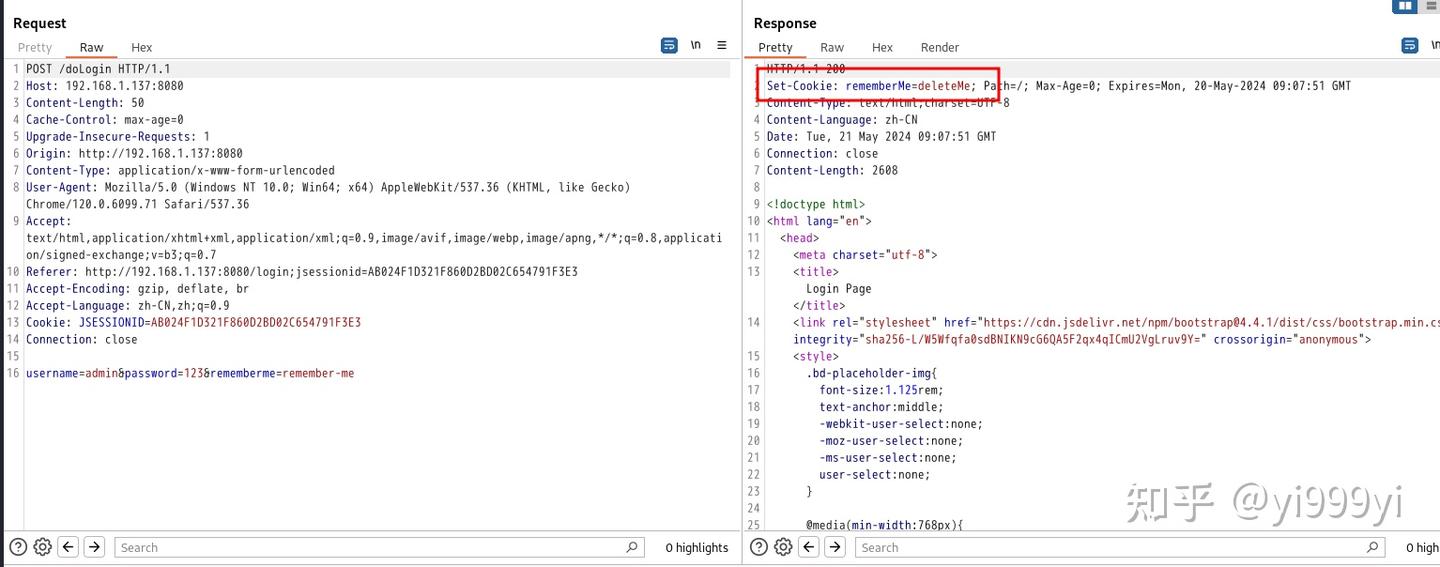Screen dimensions: 1440x567
Task: Select the Hex tab in Response panel
Action: click(882, 47)
